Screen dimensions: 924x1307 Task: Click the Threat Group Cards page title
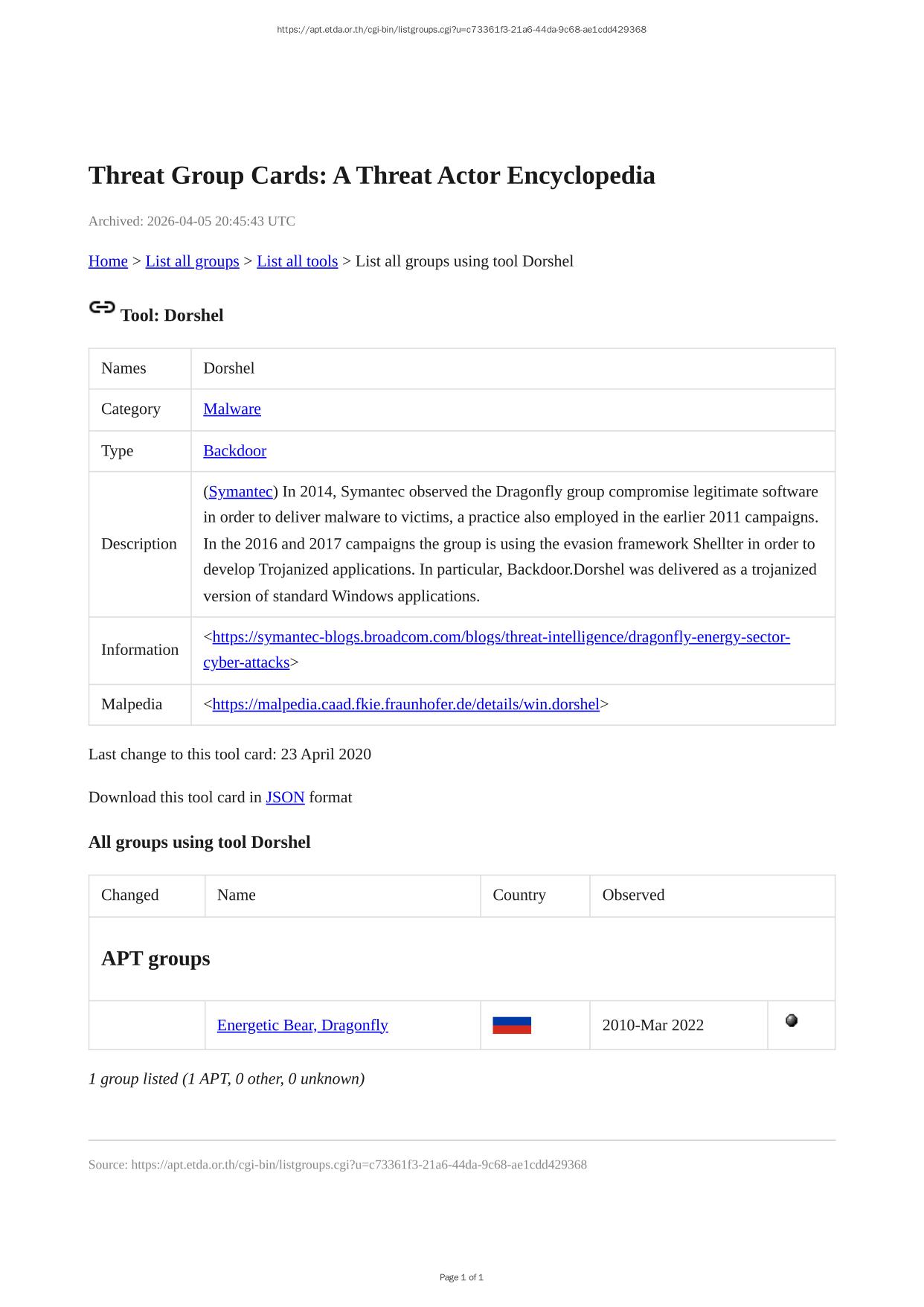tap(371, 176)
